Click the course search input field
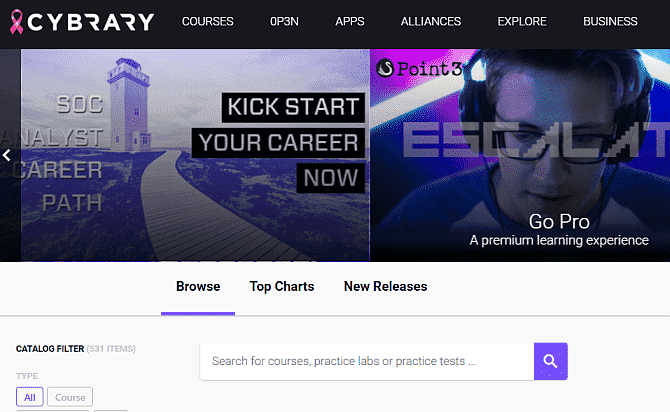 tap(366, 361)
